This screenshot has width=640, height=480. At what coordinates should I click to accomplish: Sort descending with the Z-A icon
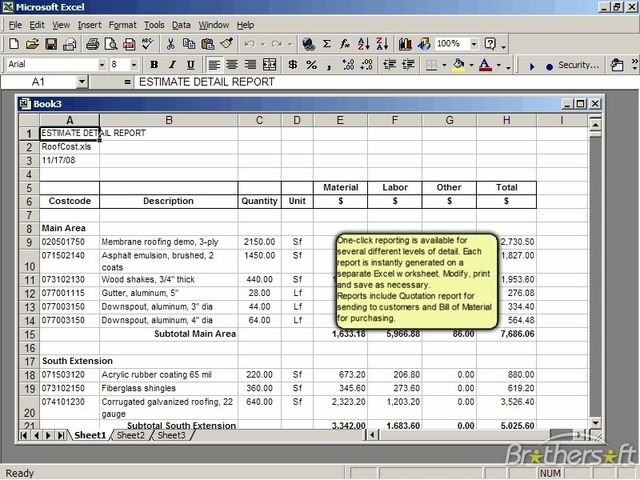[382, 44]
